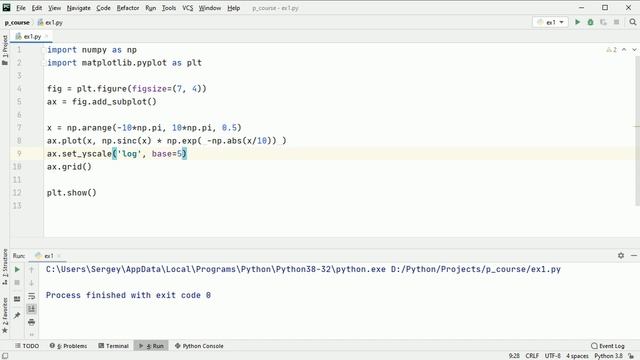The width and height of the screenshot is (640, 360).
Task: Jump to next highlighted error arrow
Action: pos(634,50)
